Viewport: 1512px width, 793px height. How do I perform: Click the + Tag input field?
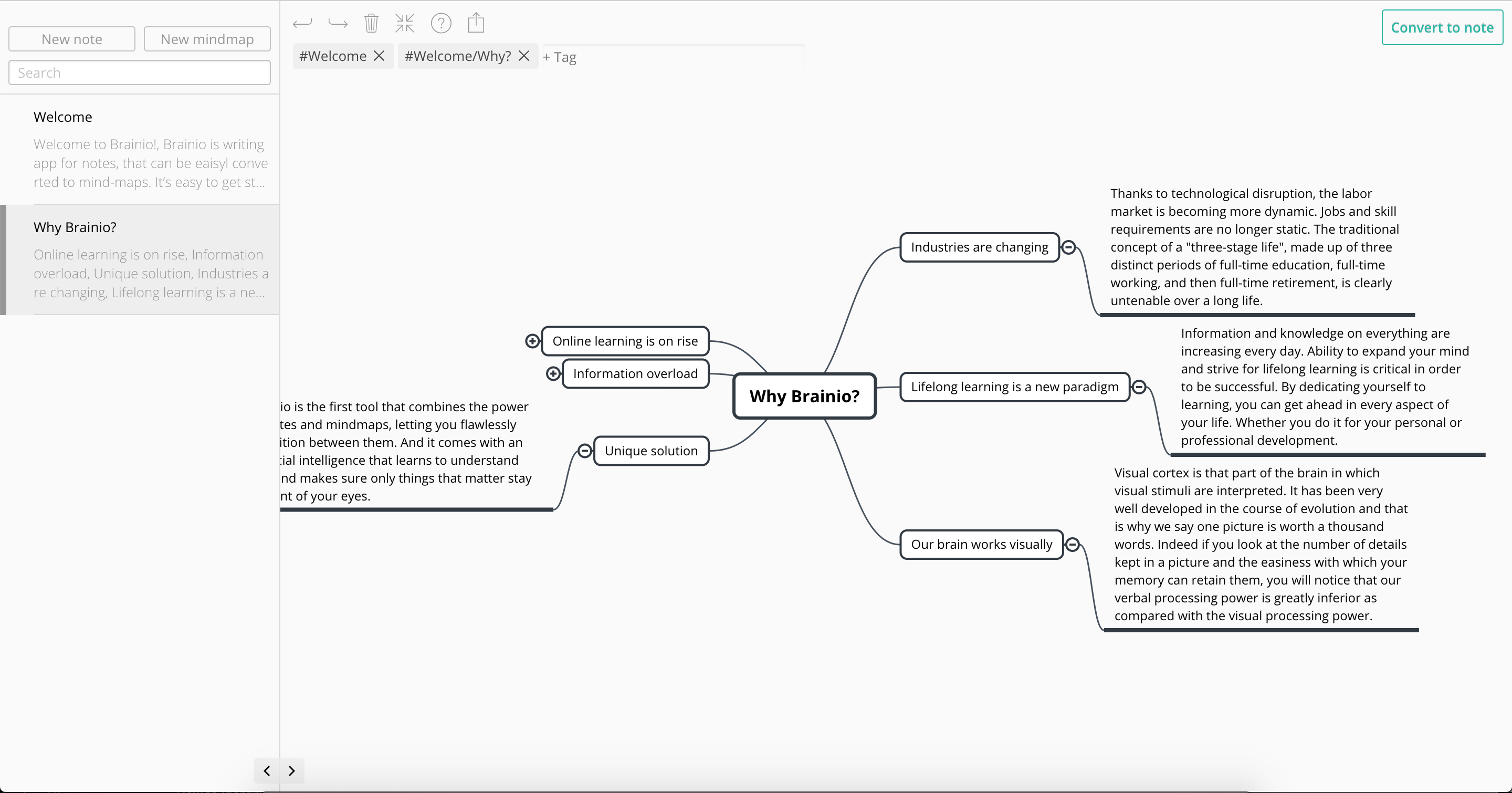[673, 57]
